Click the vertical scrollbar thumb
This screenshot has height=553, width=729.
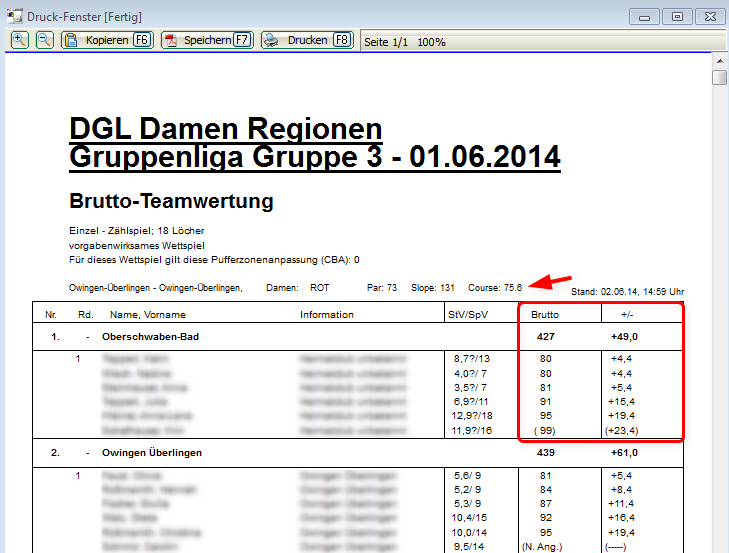(719, 78)
